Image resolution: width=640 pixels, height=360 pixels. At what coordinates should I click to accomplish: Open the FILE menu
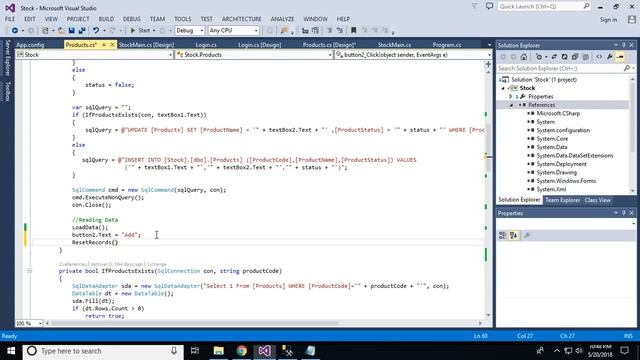coord(10,19)
